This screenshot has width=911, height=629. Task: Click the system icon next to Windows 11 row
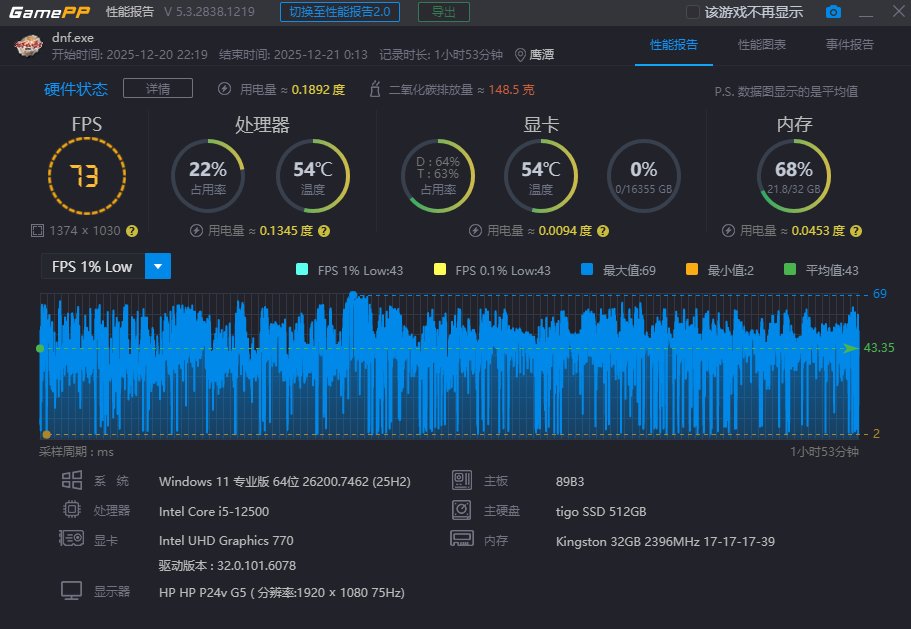71,480
